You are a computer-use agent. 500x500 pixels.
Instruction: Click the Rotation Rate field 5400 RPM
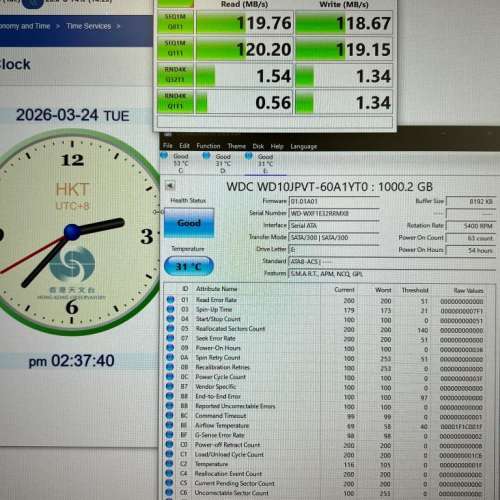pos(471,226)
